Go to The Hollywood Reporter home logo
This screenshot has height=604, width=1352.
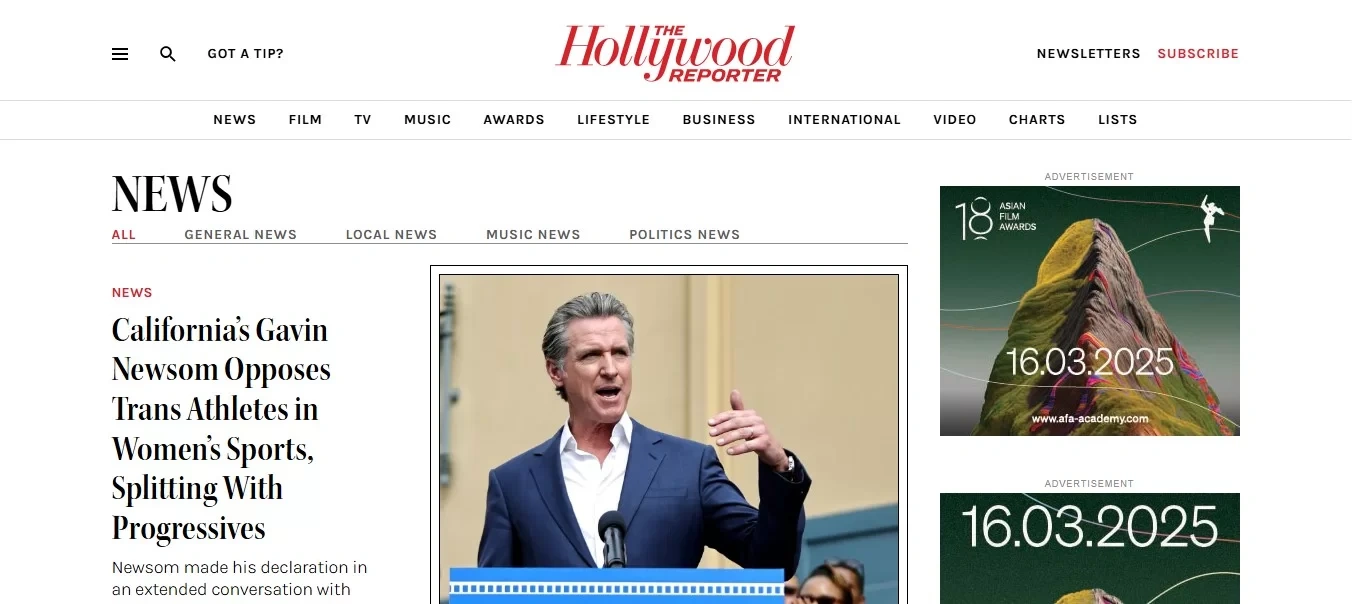pos(675,53)
